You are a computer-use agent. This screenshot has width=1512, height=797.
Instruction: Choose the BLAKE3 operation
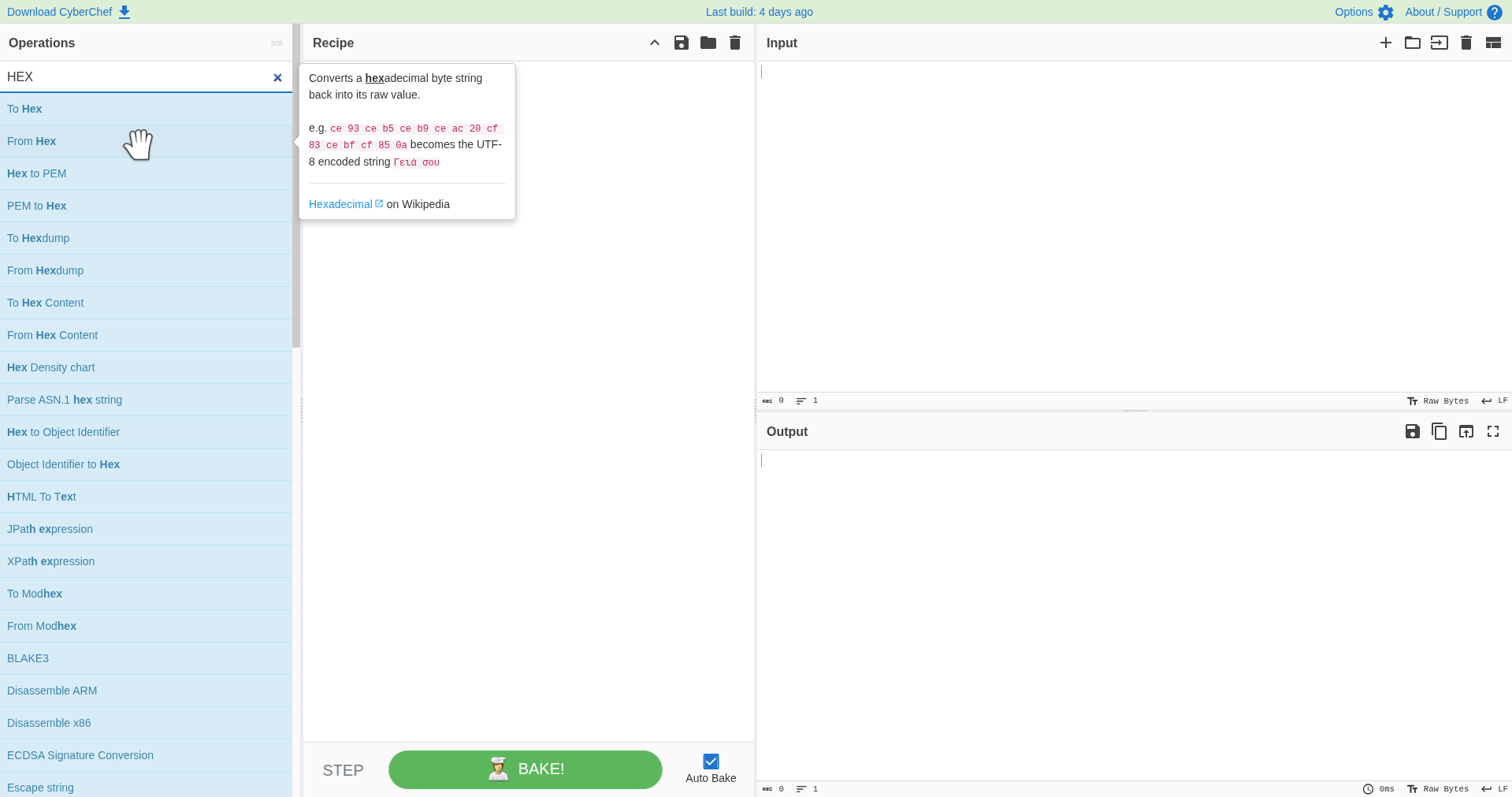(x=146, y=658)
